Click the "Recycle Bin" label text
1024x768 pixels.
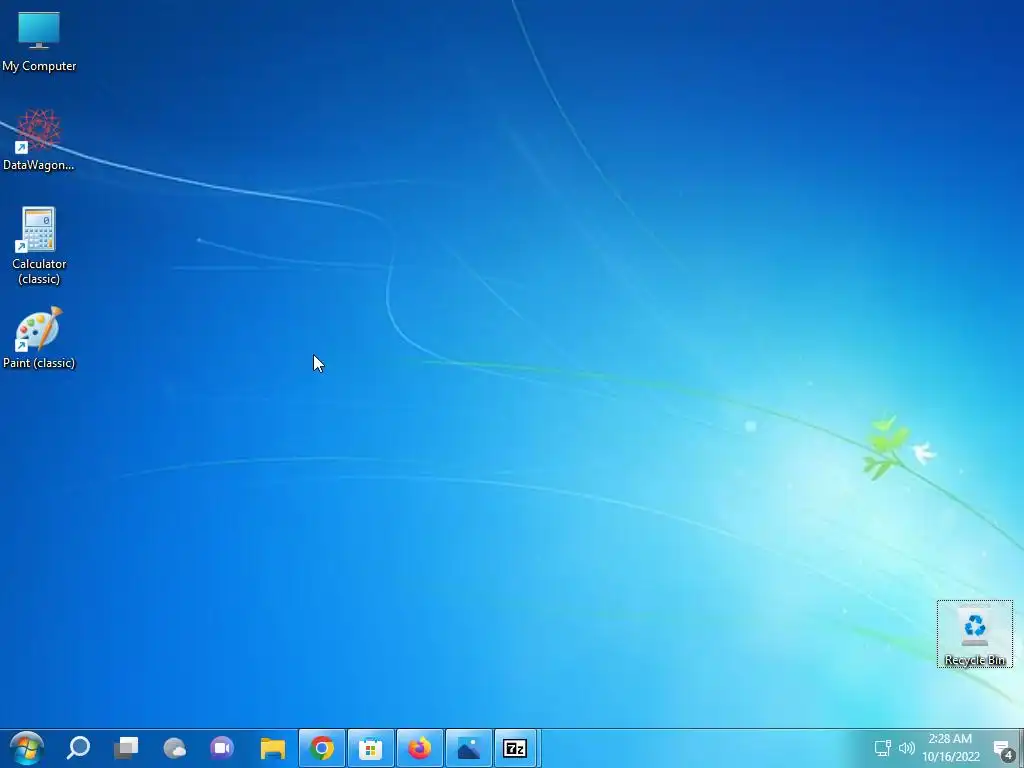point(974,660)
